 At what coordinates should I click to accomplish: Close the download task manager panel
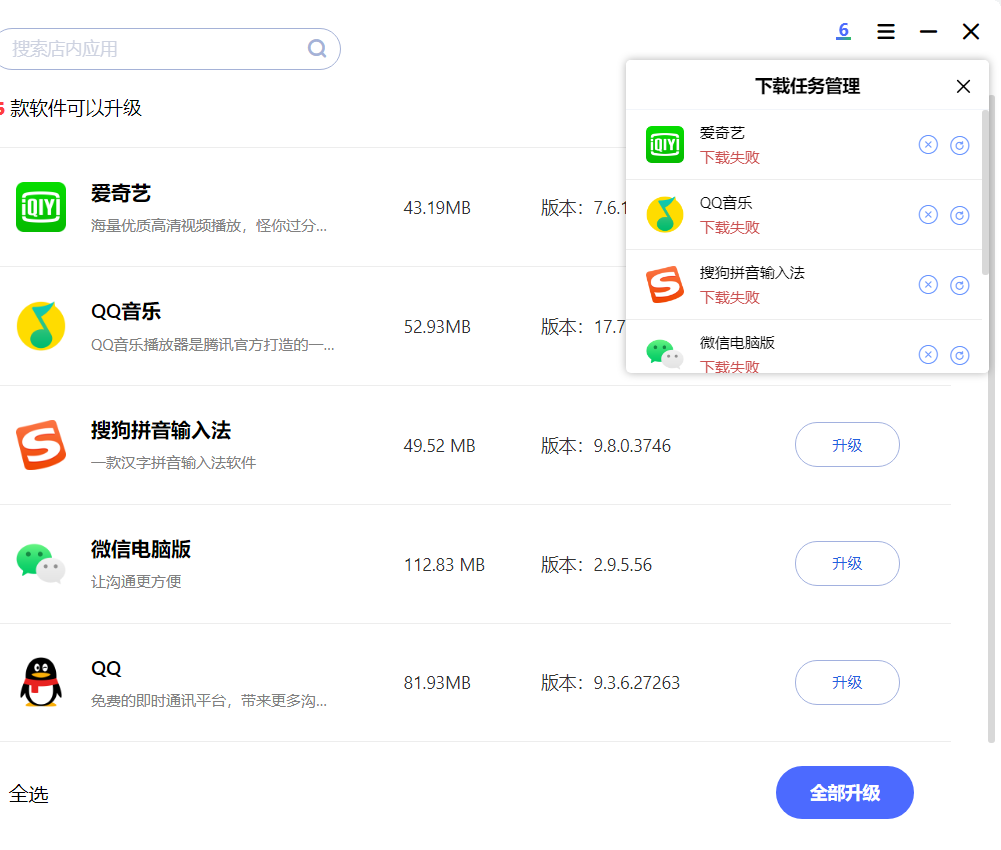(963, 86)
